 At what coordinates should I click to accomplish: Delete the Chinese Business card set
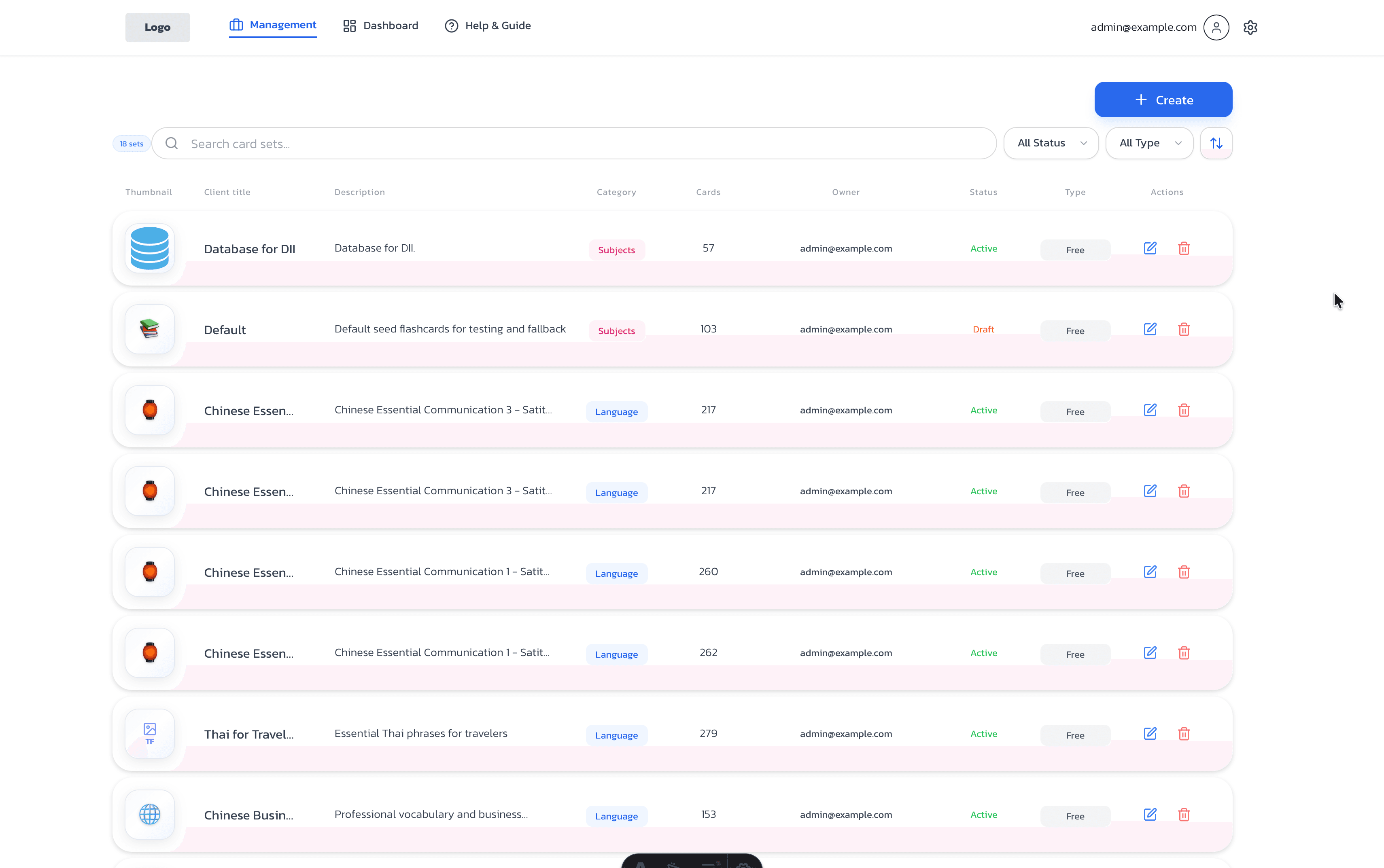pyautogui.click(x=1184, y=814)
